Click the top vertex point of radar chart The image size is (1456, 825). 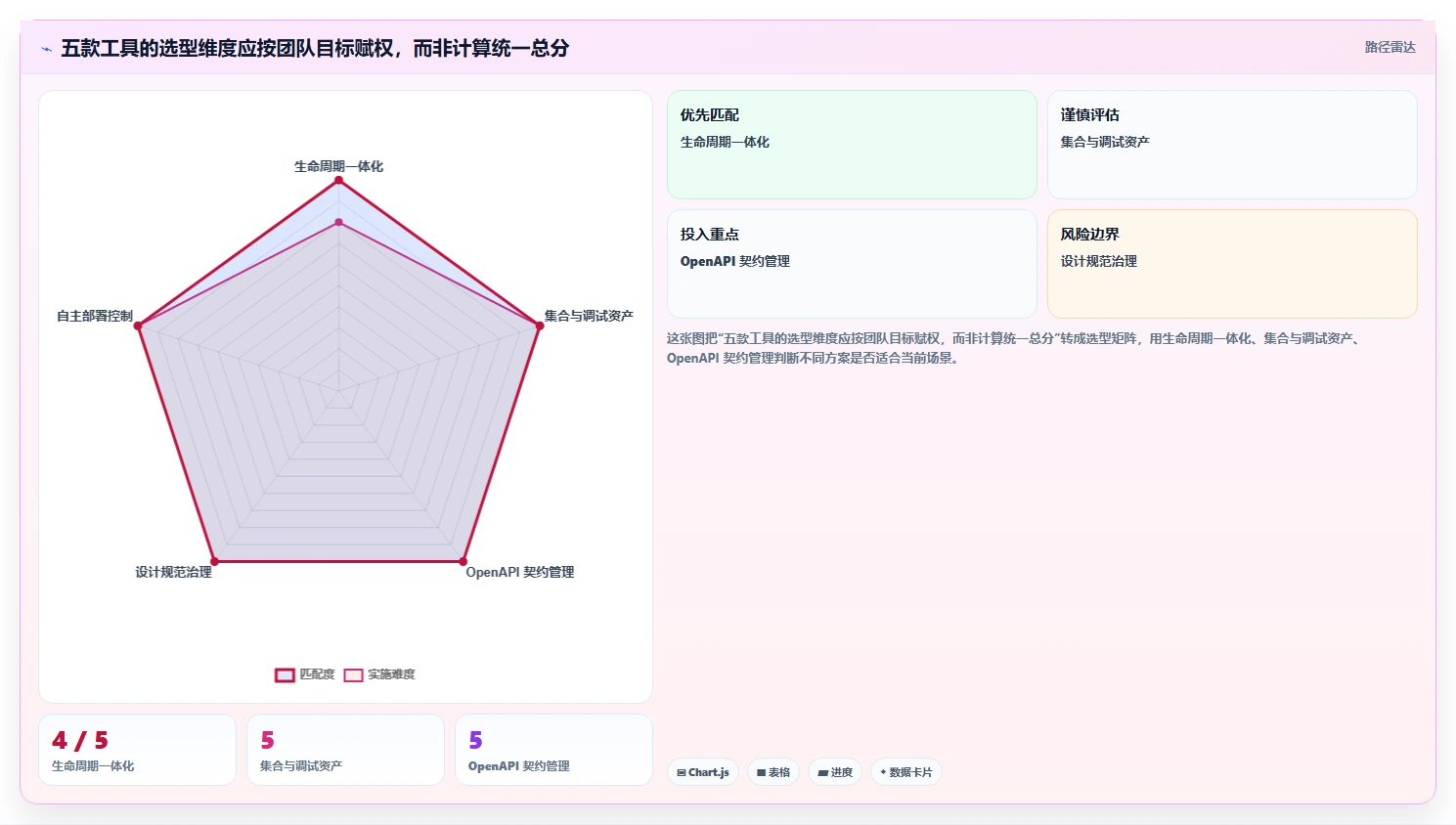(339, 180)
